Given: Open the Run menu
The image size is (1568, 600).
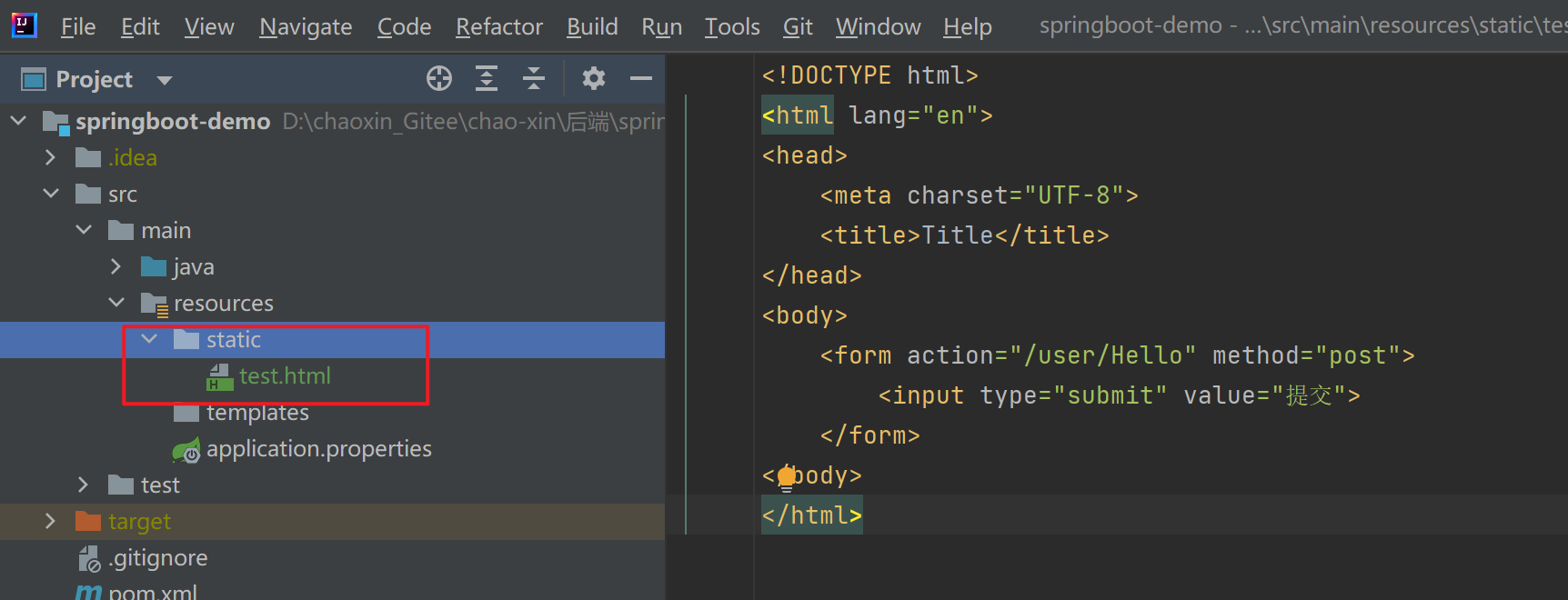Looking at the screenshot, I should [x=662, y=27].
